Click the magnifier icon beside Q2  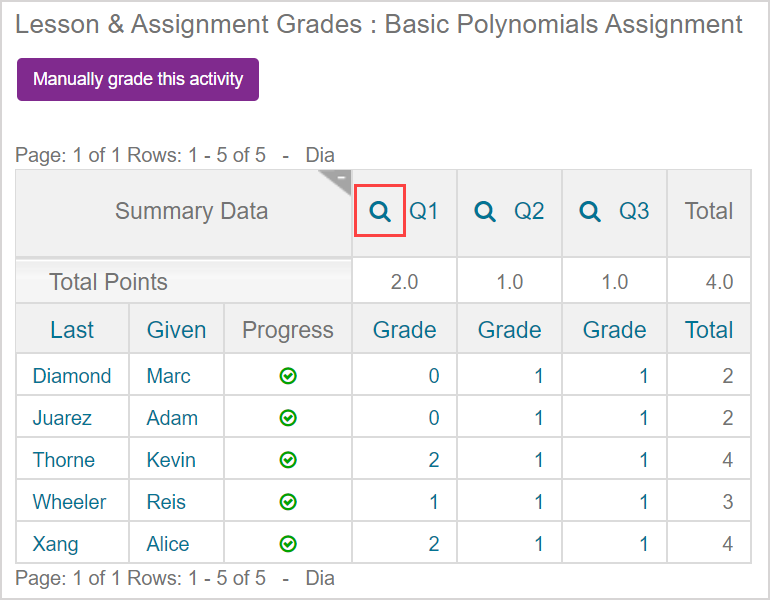pos(485,211)
